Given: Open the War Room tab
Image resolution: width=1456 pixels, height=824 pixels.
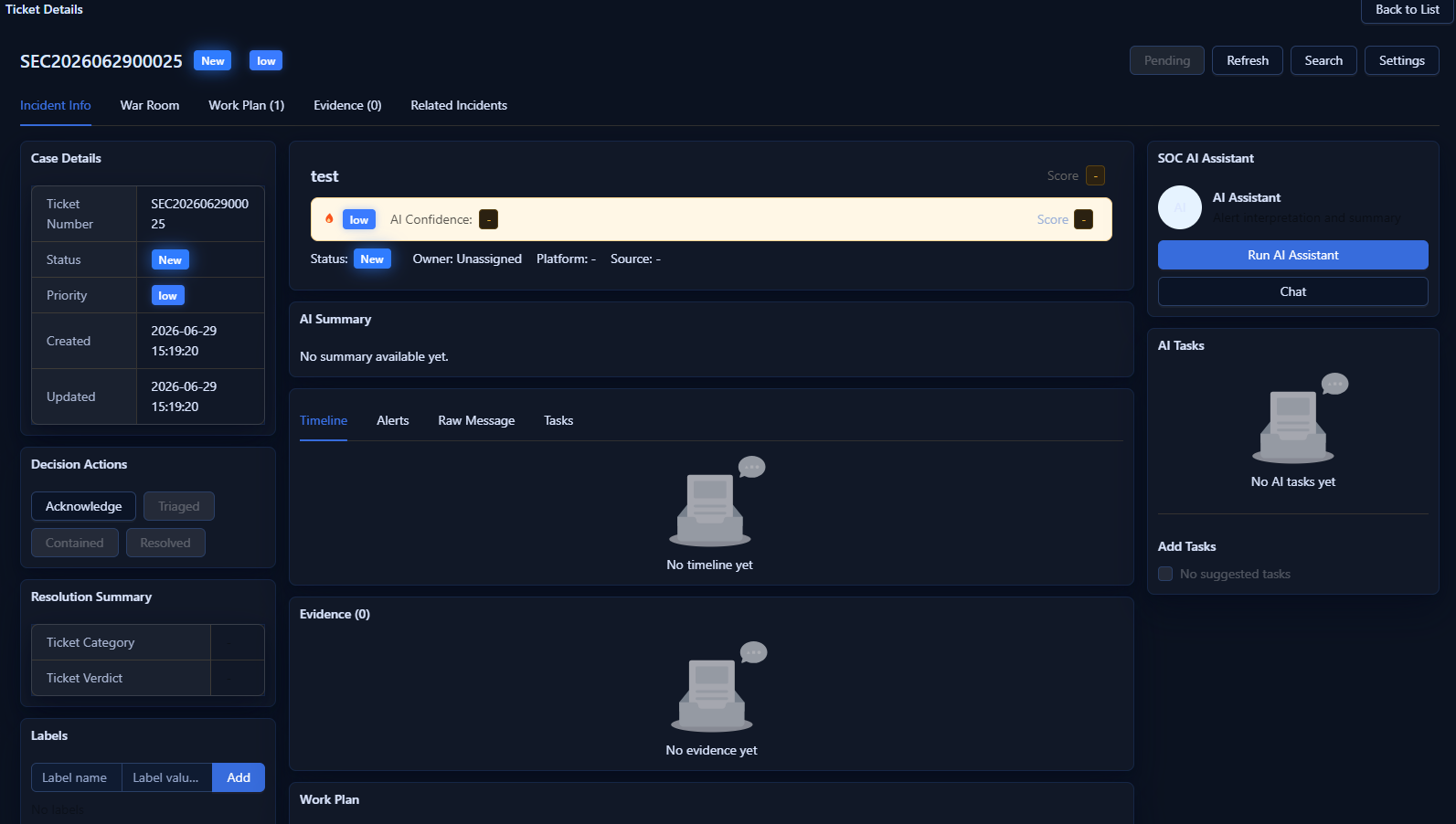Looking at the screenshot, I should [150, 105].
